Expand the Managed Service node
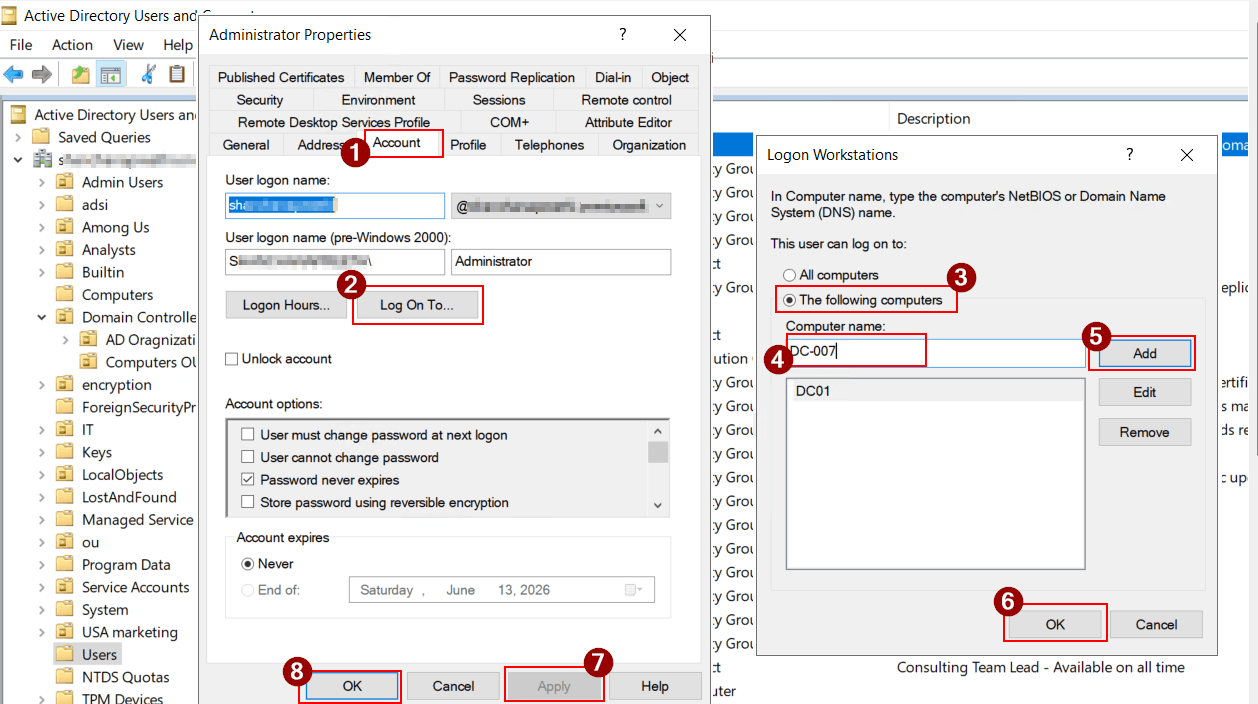 click(x=42, y=520)
